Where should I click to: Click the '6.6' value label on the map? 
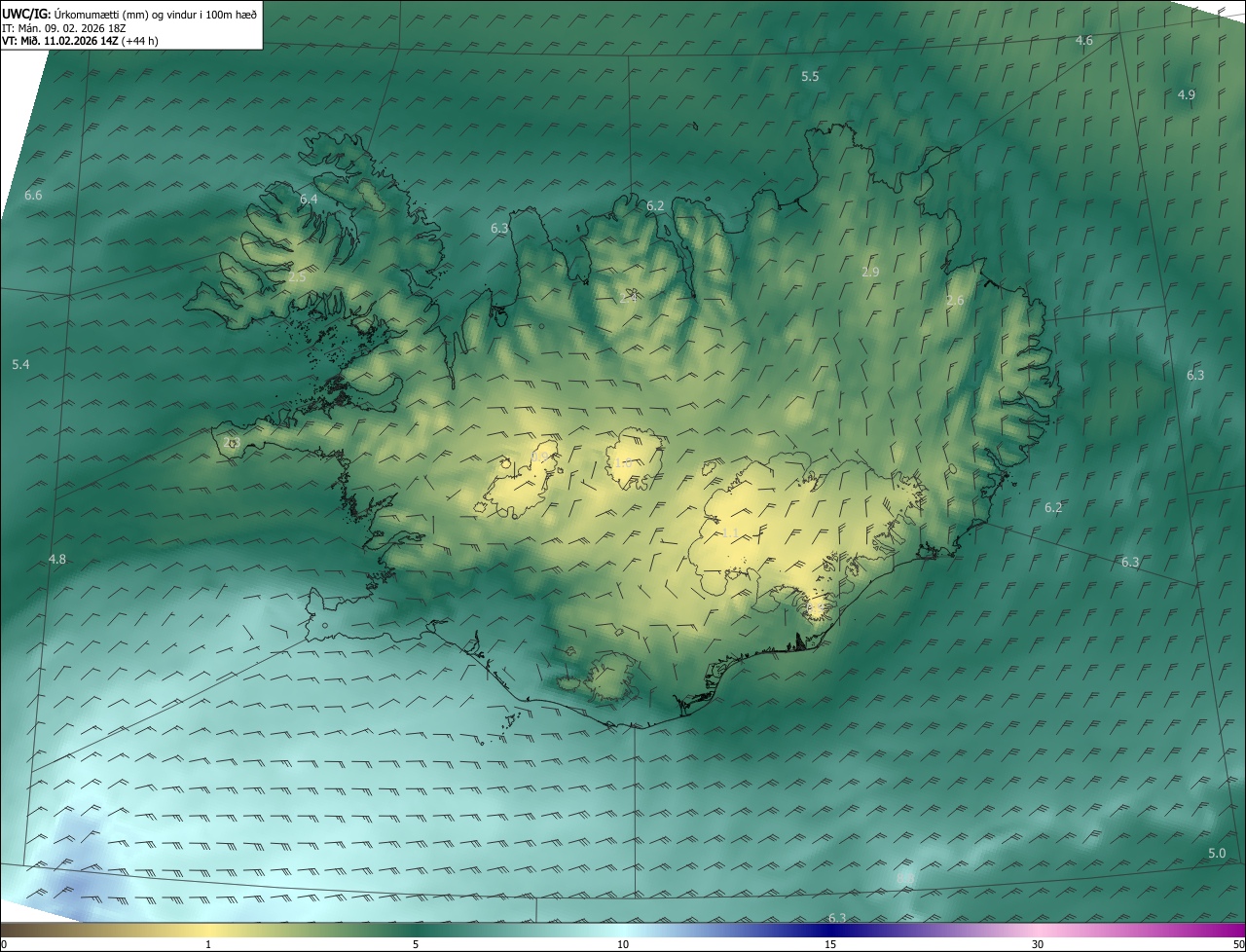tap(33, 196)
